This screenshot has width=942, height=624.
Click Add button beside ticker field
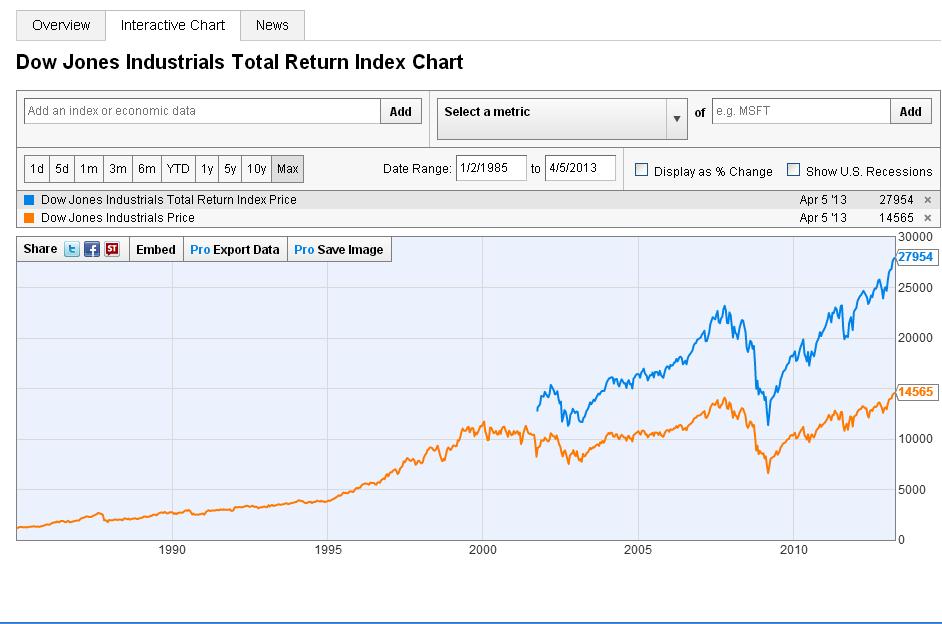[x=911, y=111]
